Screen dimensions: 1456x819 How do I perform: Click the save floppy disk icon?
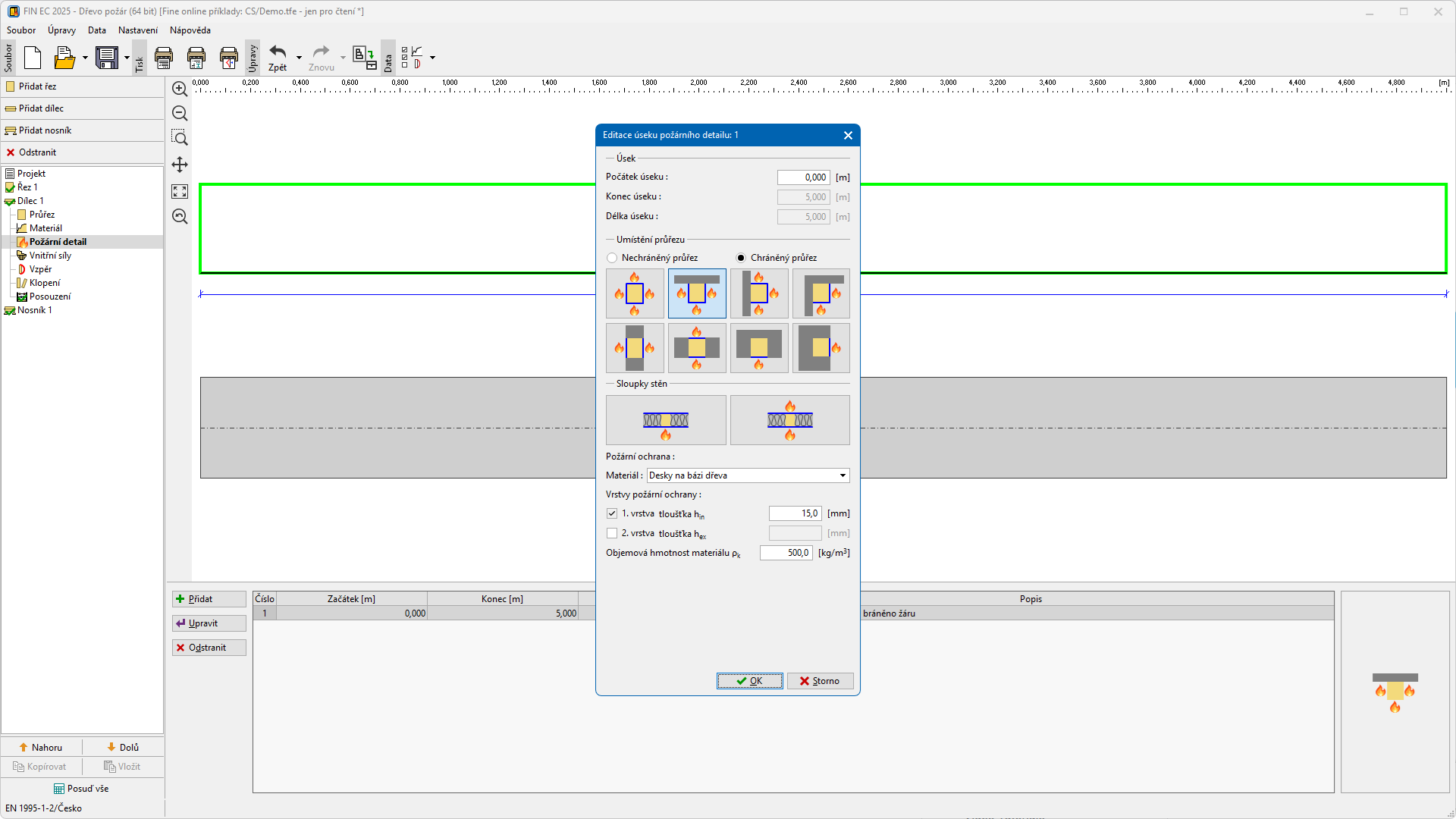pos(107,58)
